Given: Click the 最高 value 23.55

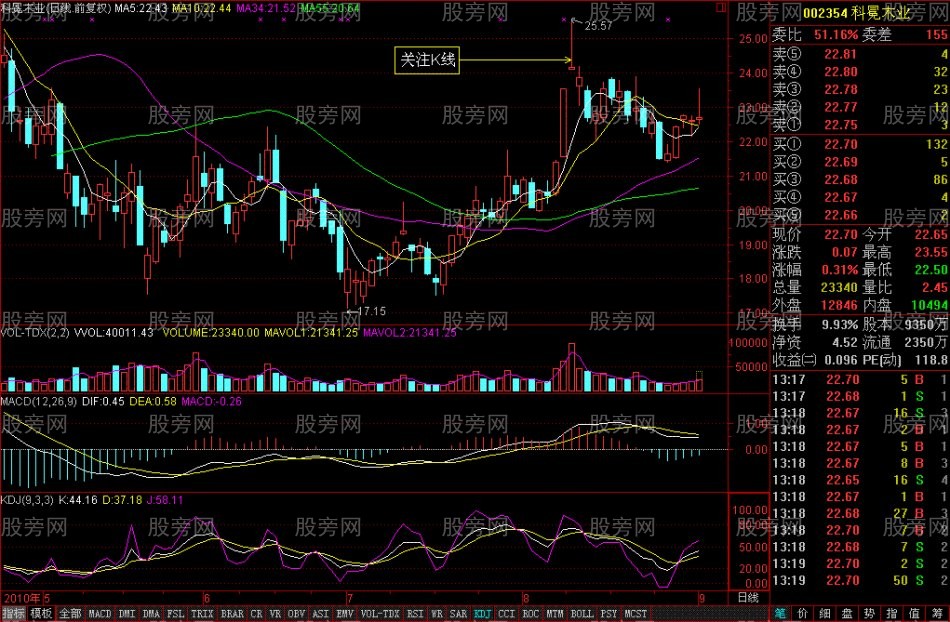Looking at the screenshot, I should (x=930, y=252).
